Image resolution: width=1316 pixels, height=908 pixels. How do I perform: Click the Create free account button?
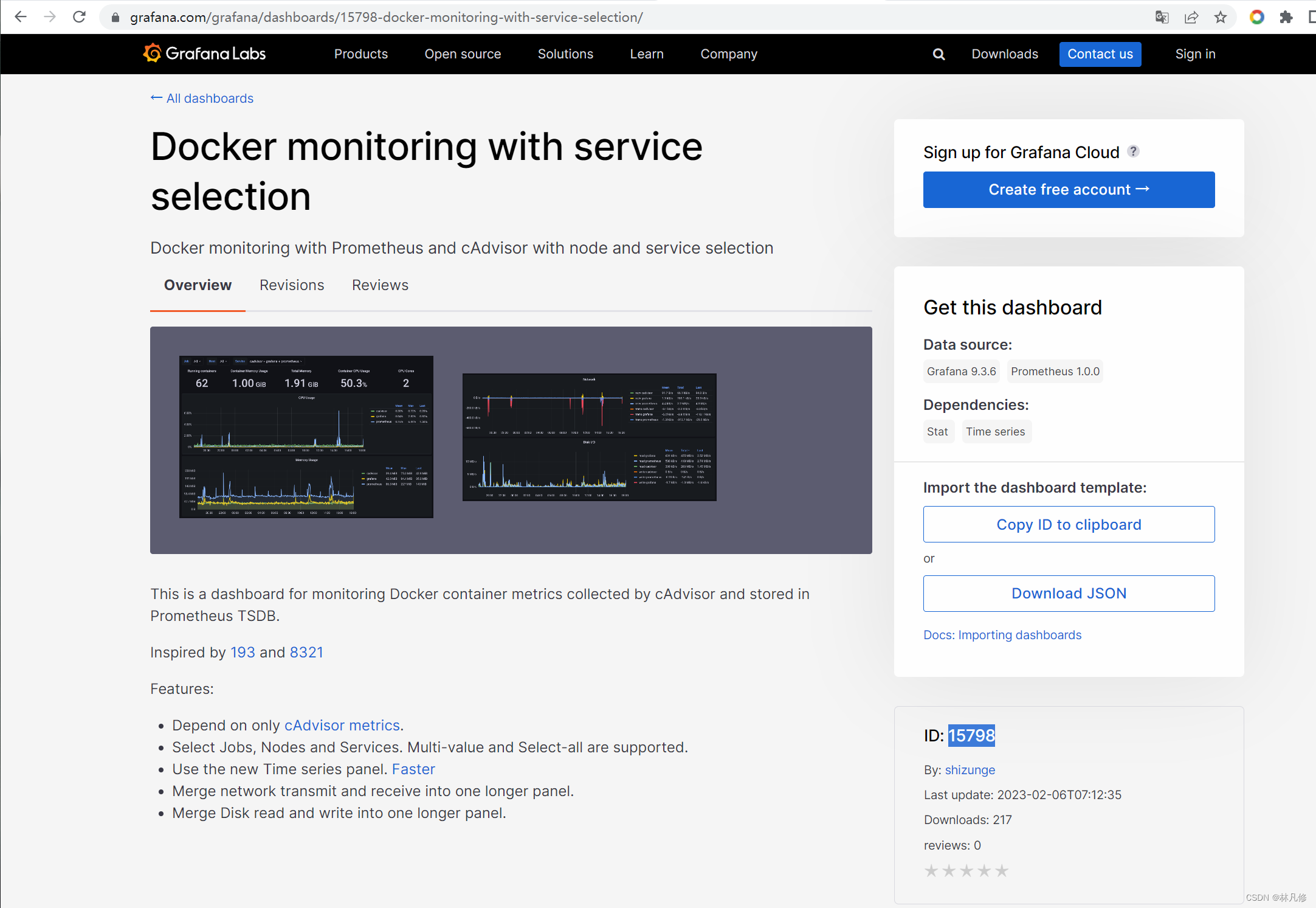pos(1069,189)
